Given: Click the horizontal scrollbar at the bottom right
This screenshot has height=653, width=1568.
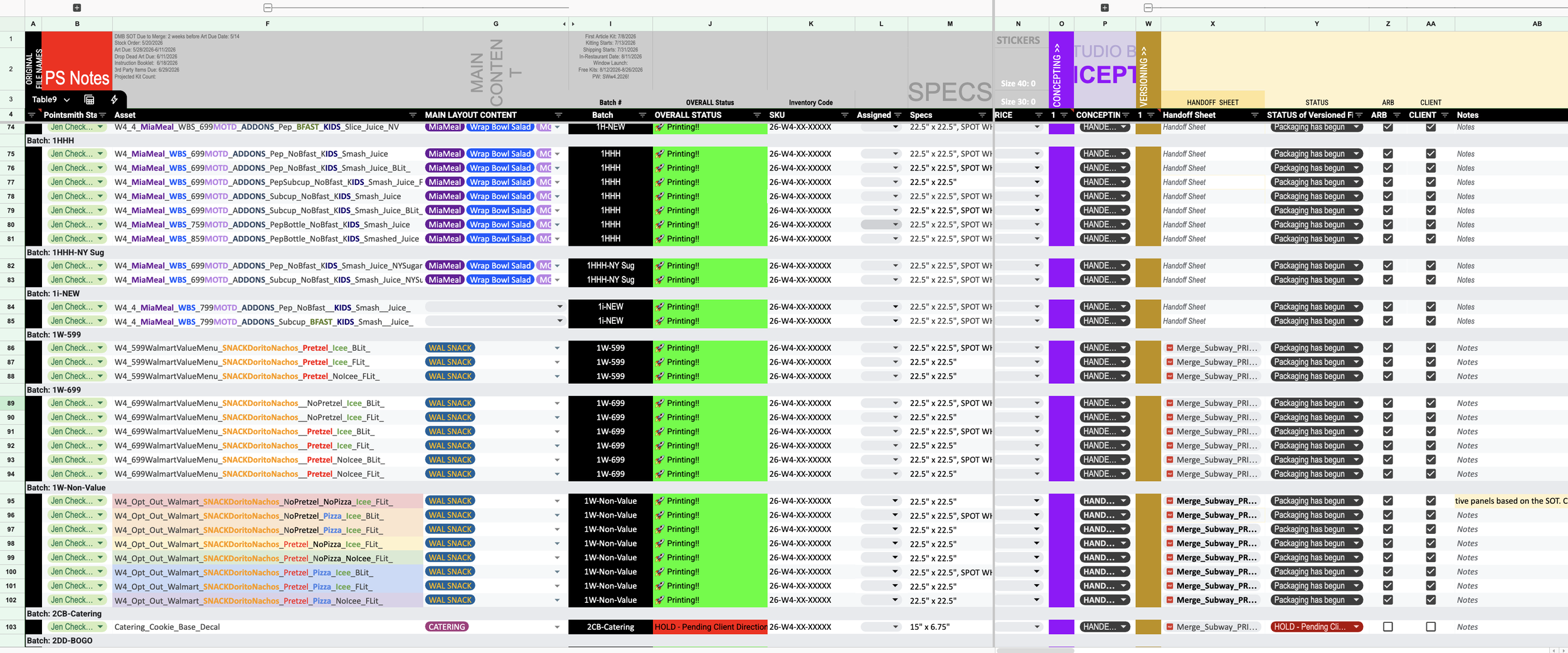Looking at the screenshot, I should click(x=1036, y=650).
